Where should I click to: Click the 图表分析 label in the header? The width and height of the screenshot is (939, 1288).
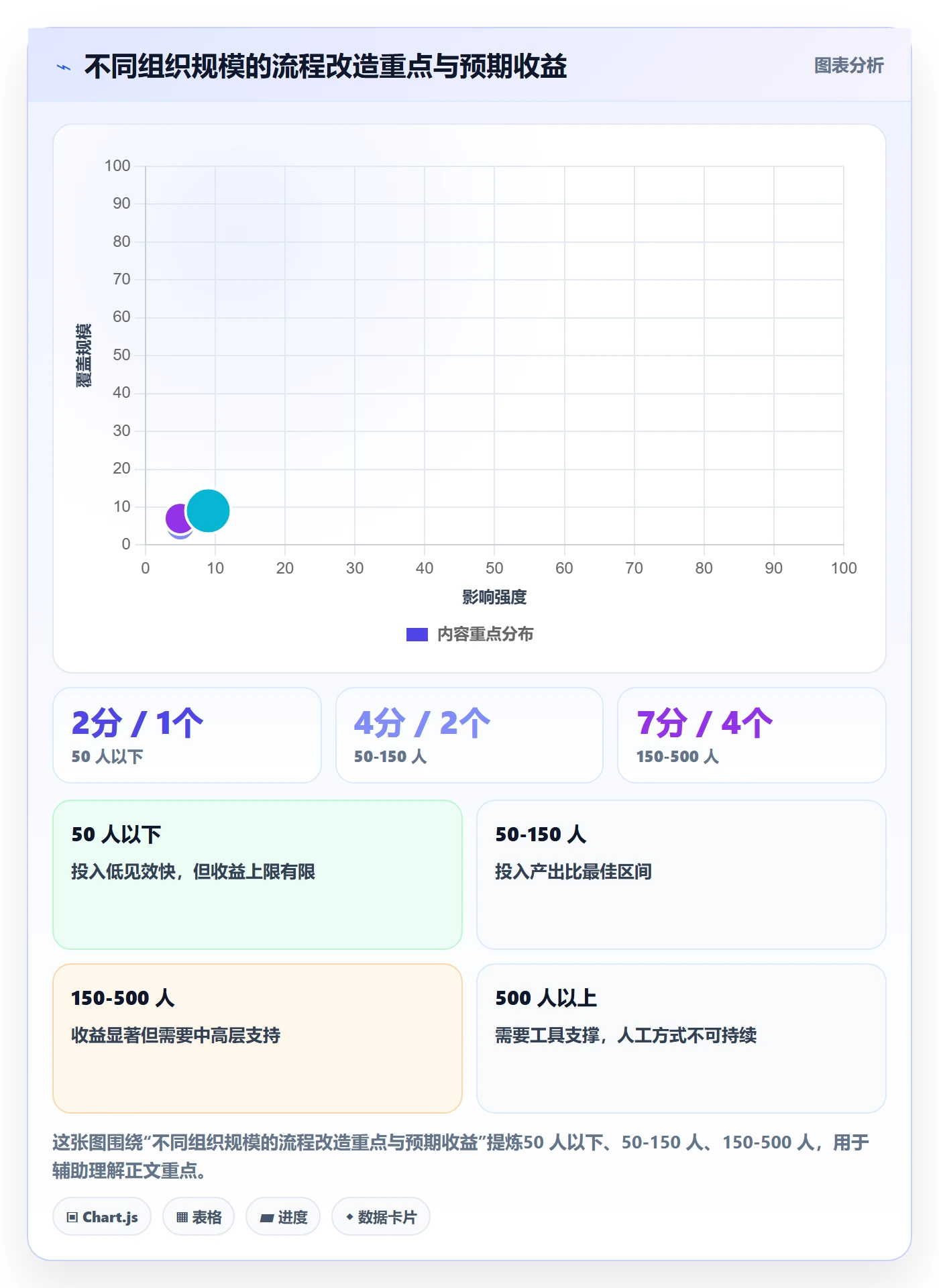click(848, 66)
